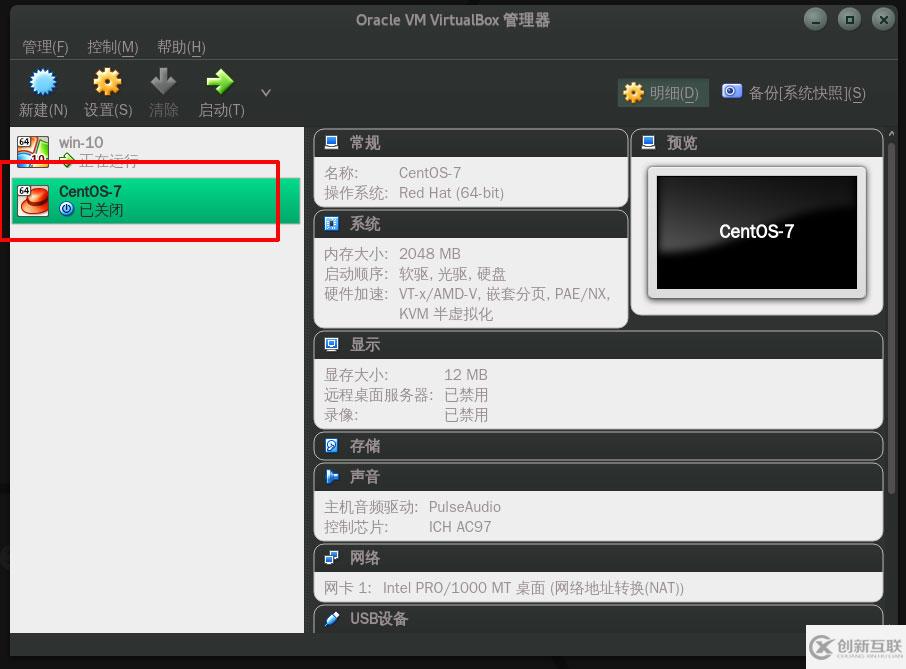Viewport: 906px width, 669px height.
Task: Click the boot order 软驱, 光驱, 硬盘 text
Action: (452, 274)
